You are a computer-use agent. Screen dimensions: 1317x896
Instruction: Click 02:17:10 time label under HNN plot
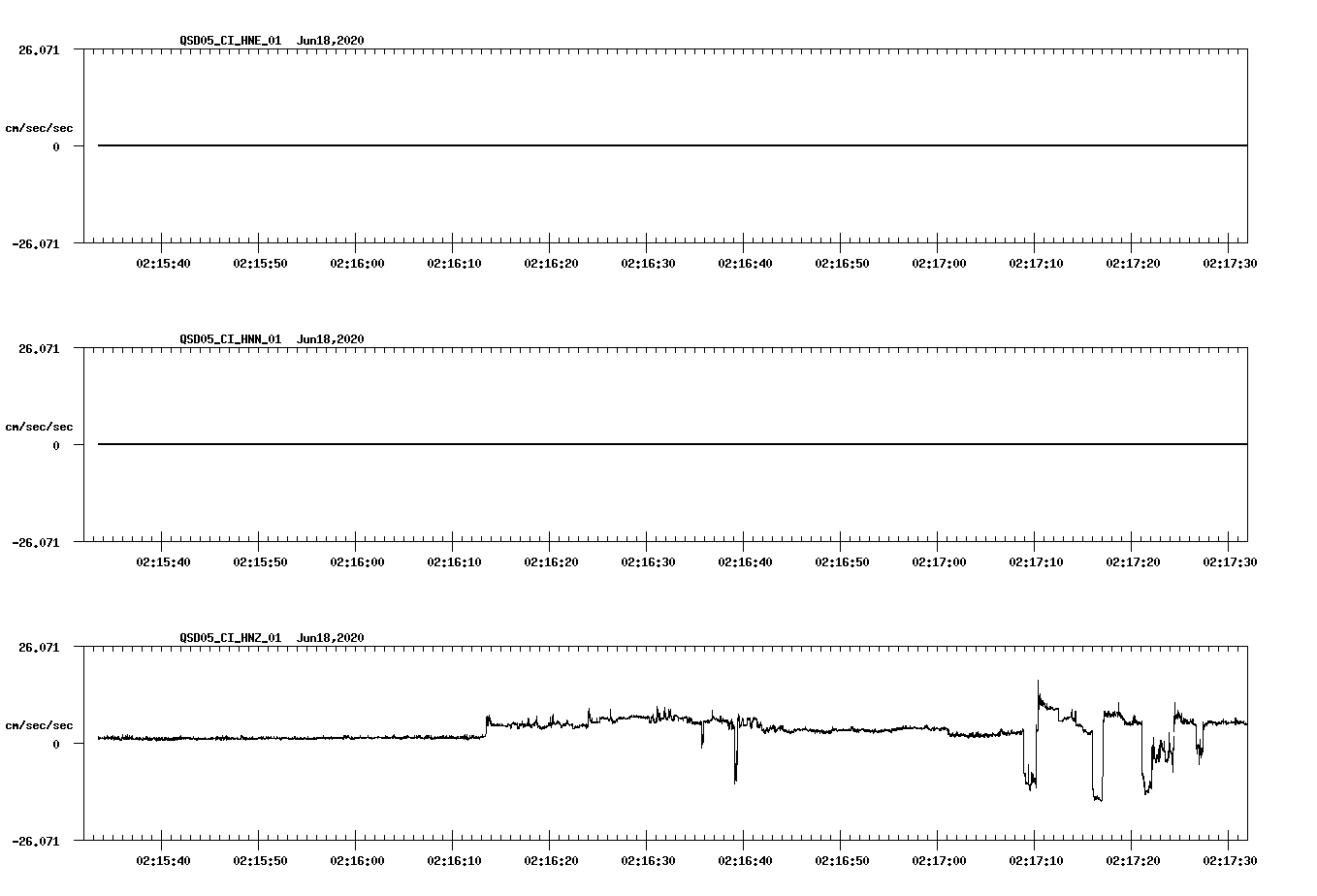coord(1036,562)
